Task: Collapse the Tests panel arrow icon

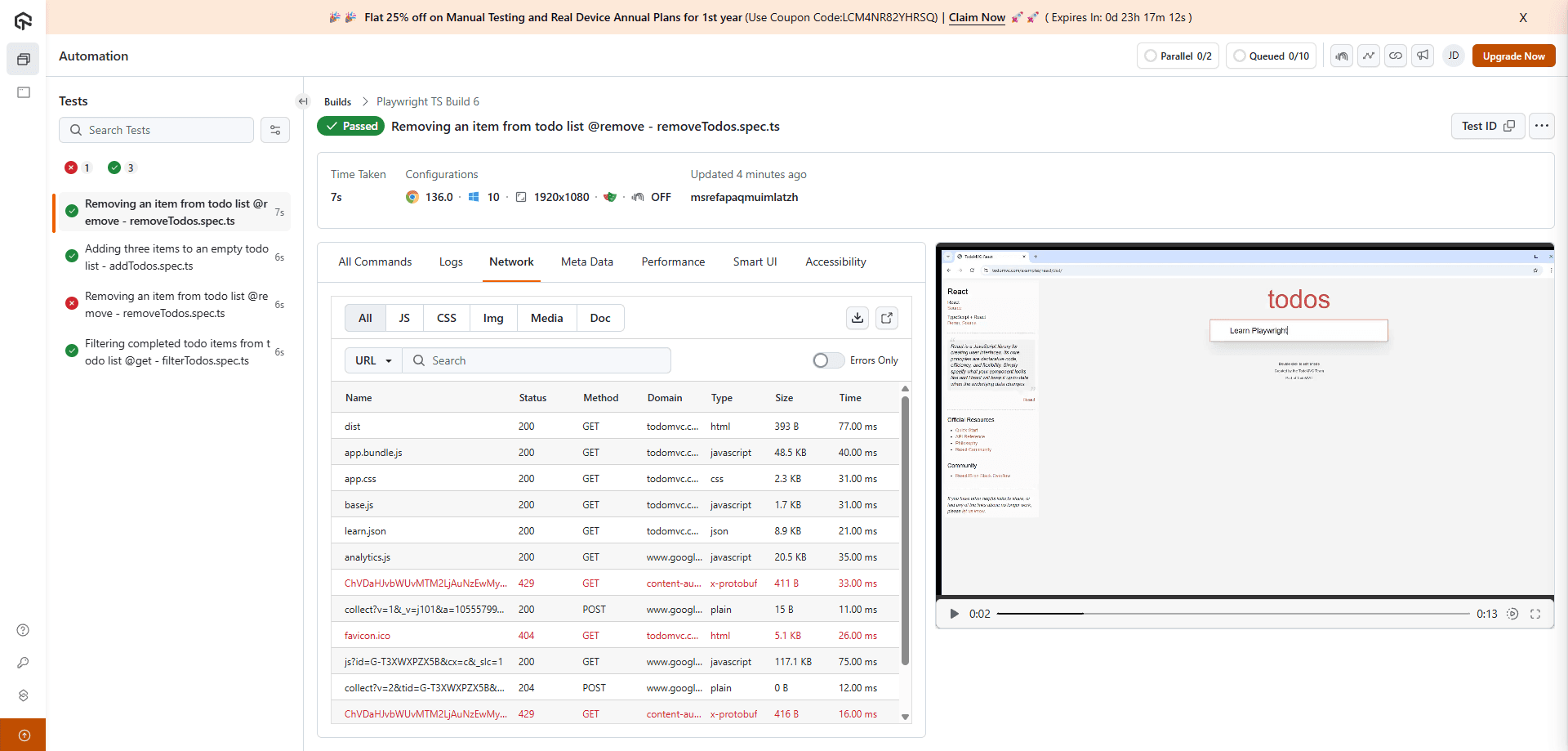Action: (x=303, y=101)
